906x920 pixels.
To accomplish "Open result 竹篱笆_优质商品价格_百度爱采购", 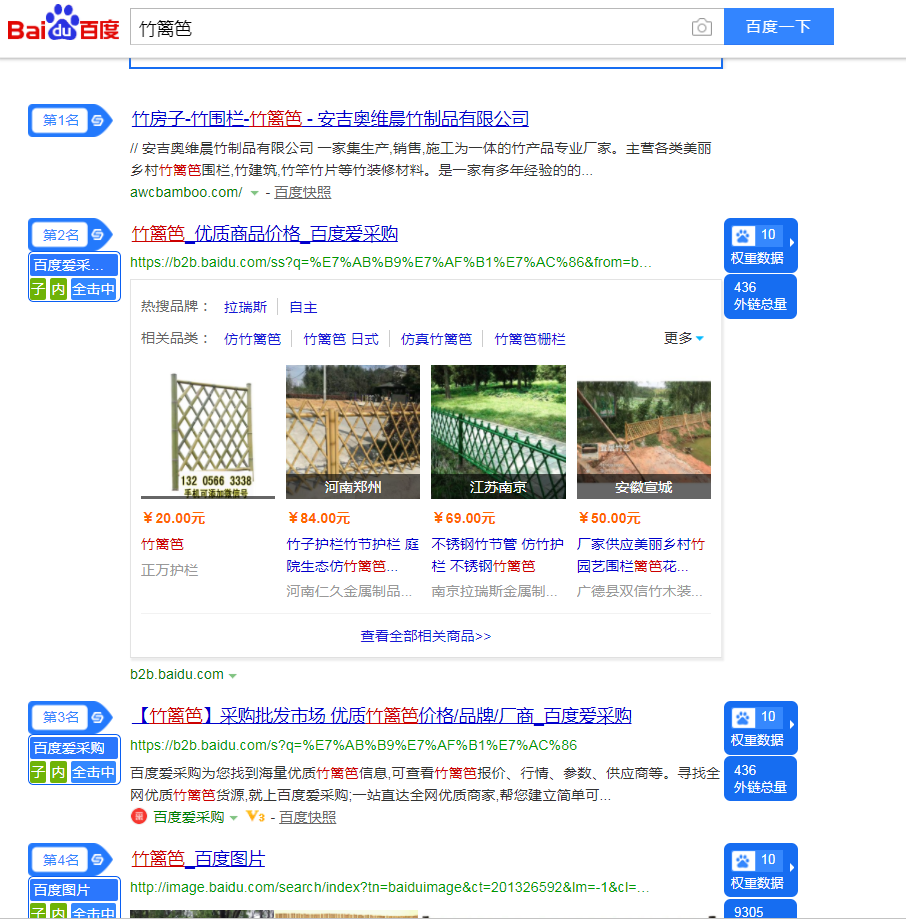I will [265, 234].
